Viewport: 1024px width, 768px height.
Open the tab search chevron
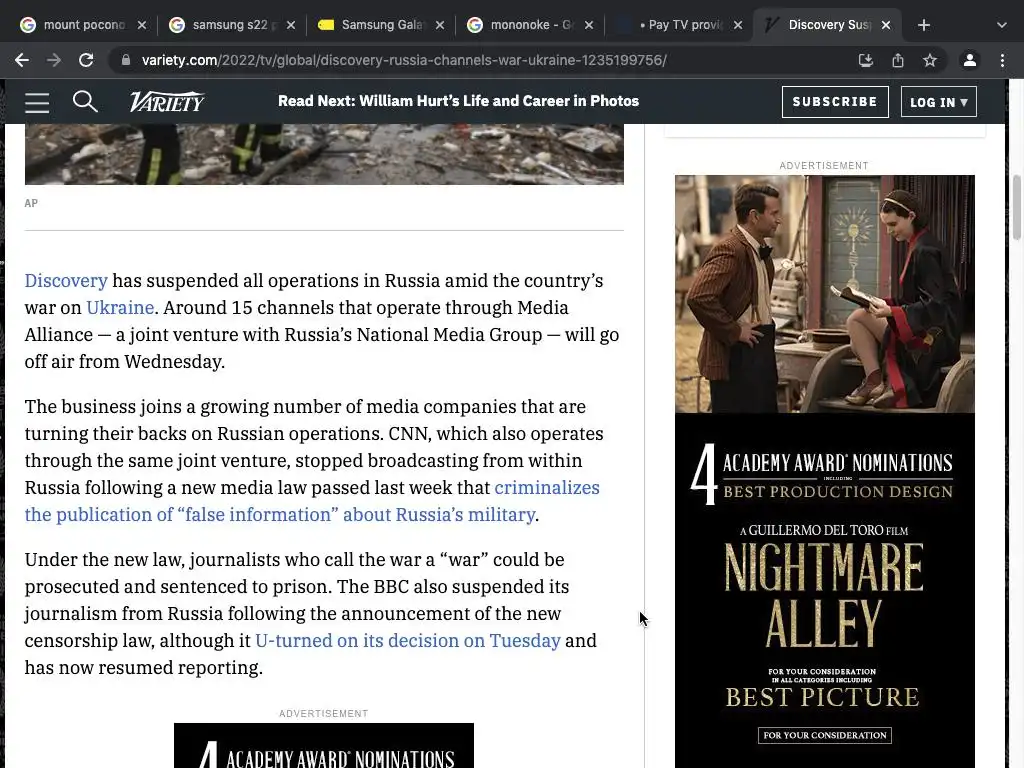click(x=1002, y=25)
